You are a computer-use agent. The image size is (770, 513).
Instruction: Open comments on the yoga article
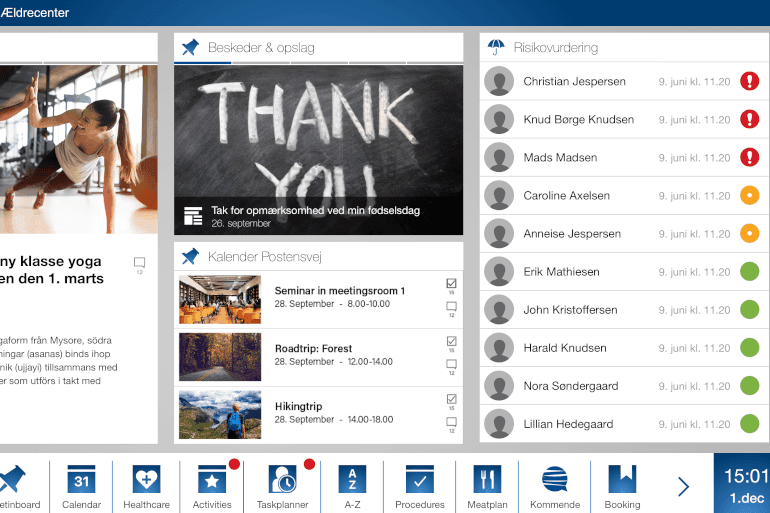click(139, 263)
